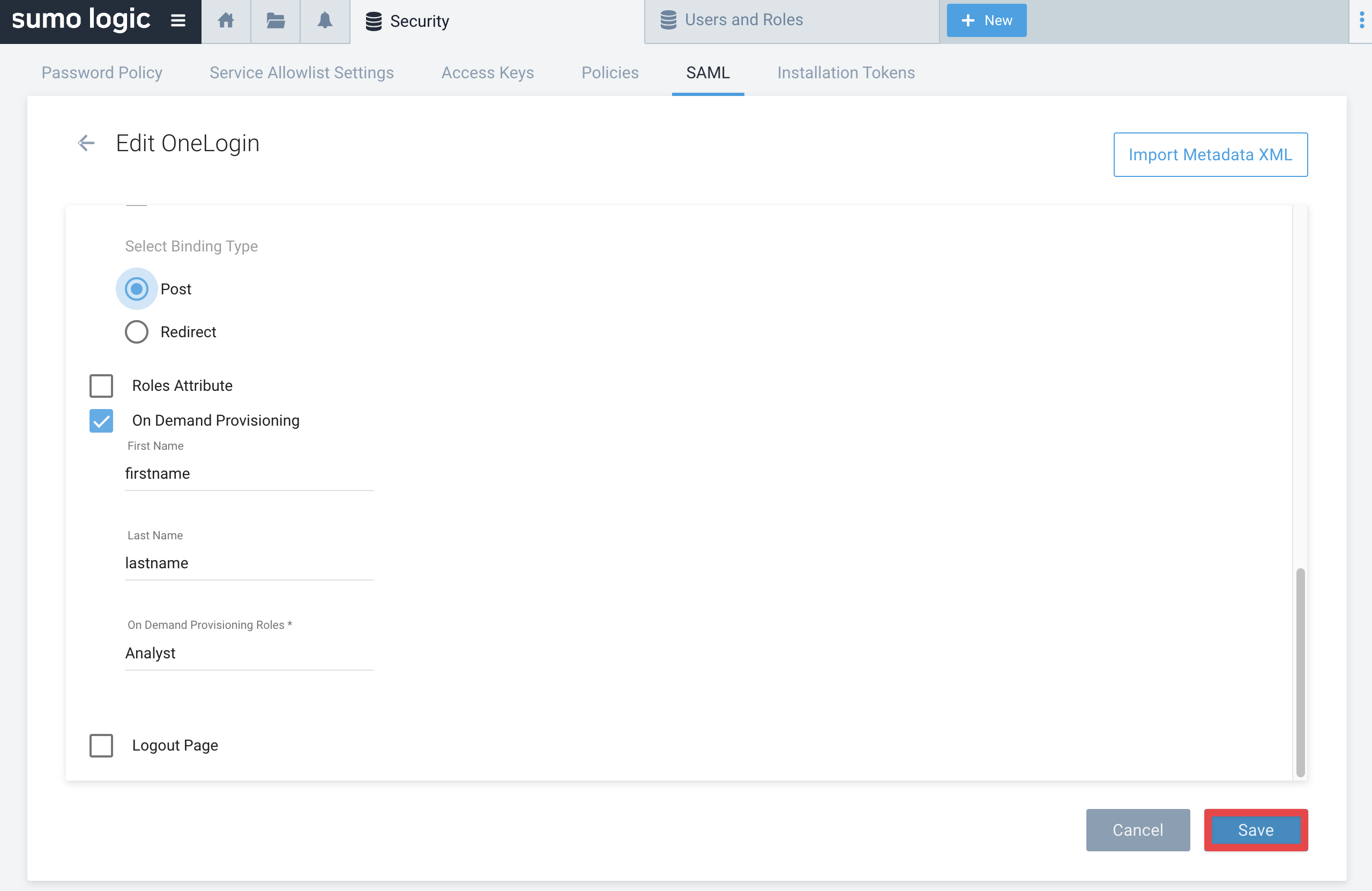
Task: Select the Post binding type
Action: coord(137,289)
